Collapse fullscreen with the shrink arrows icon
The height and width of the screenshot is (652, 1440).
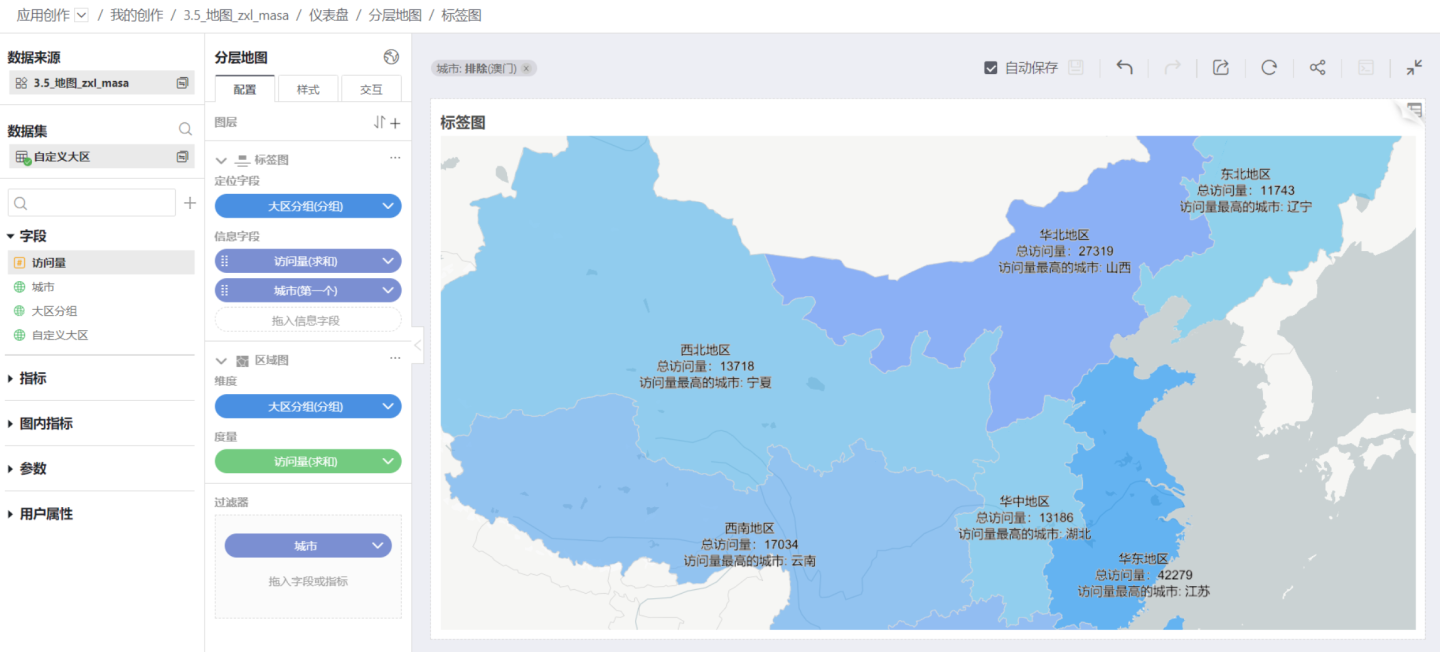click(1413, 68)
